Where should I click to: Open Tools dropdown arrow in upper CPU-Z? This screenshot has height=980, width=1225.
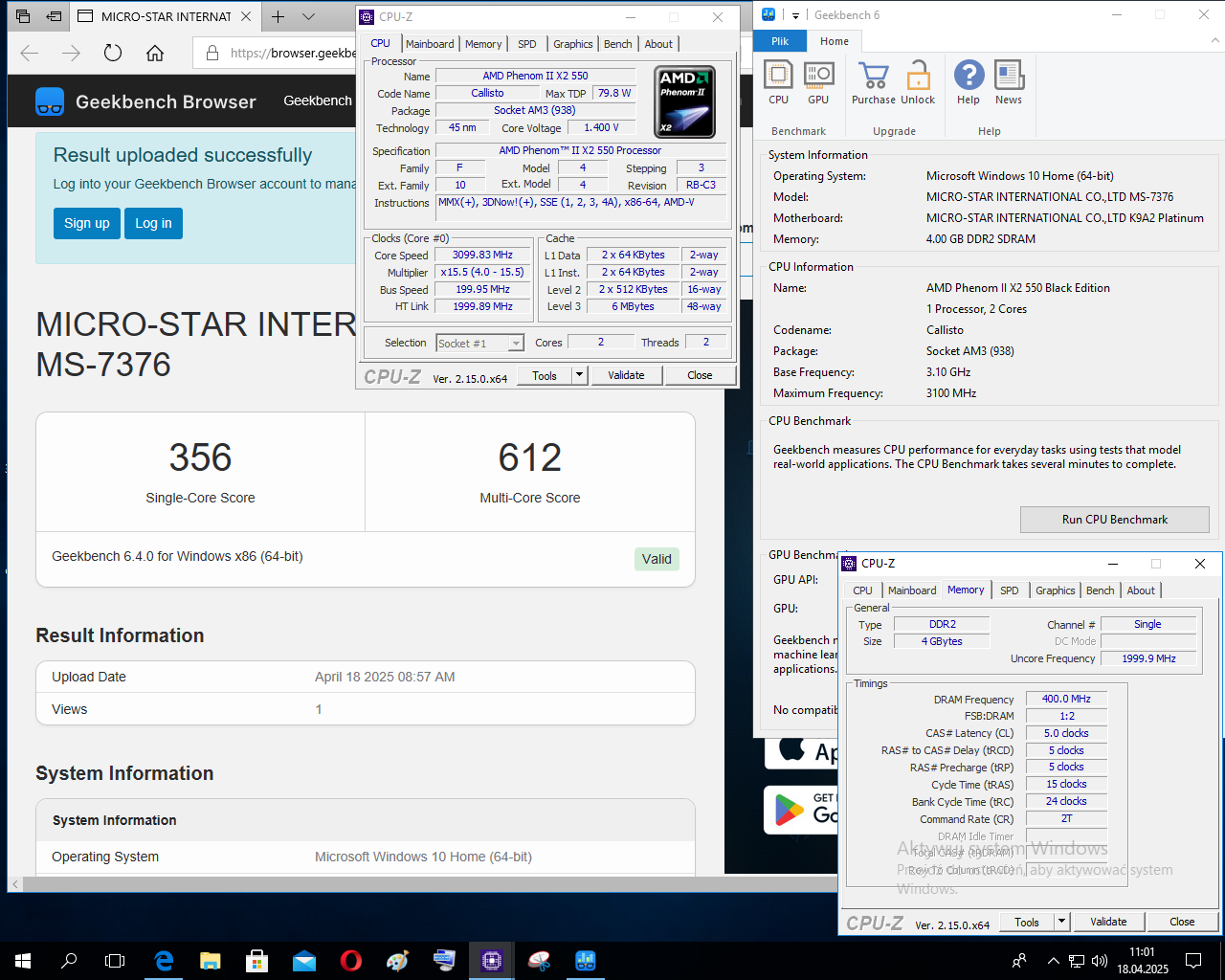tap(579, 375)
